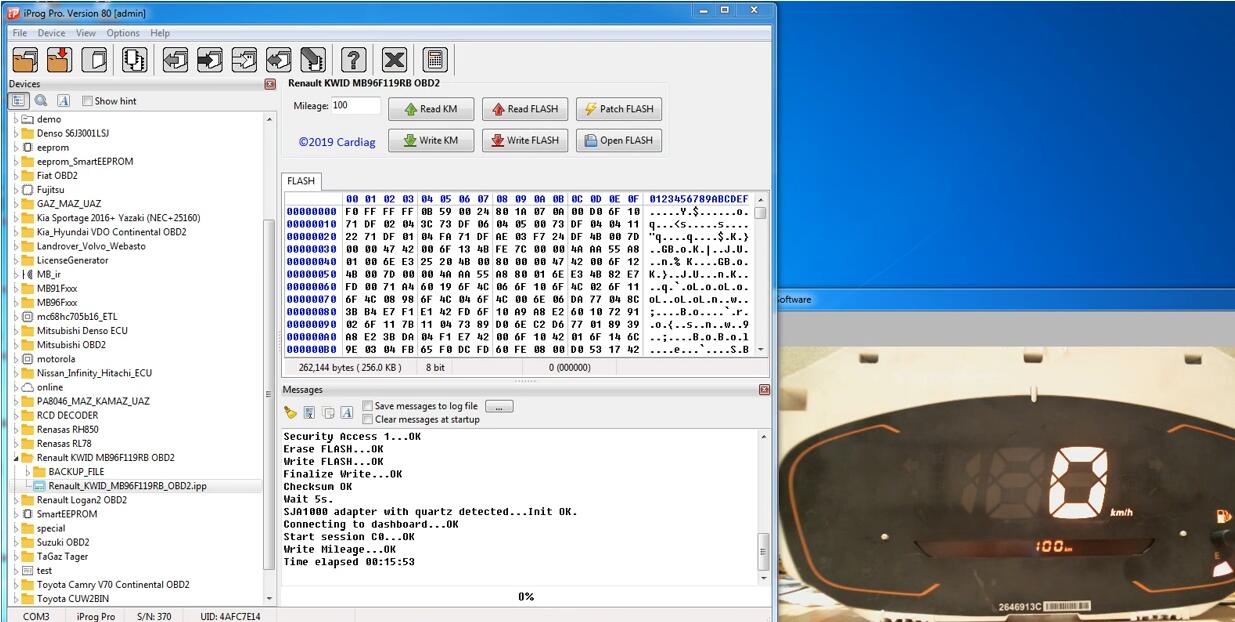Click the Patch FLASH button
This screenshot has height=622, width=1235.
tap(619, 109)
